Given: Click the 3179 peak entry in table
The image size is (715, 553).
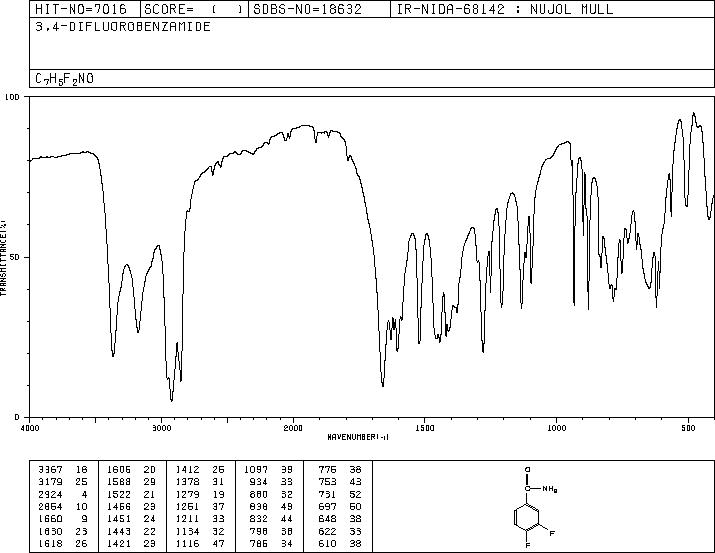Looking at the screenshot, I should click(x=63, y=481).
